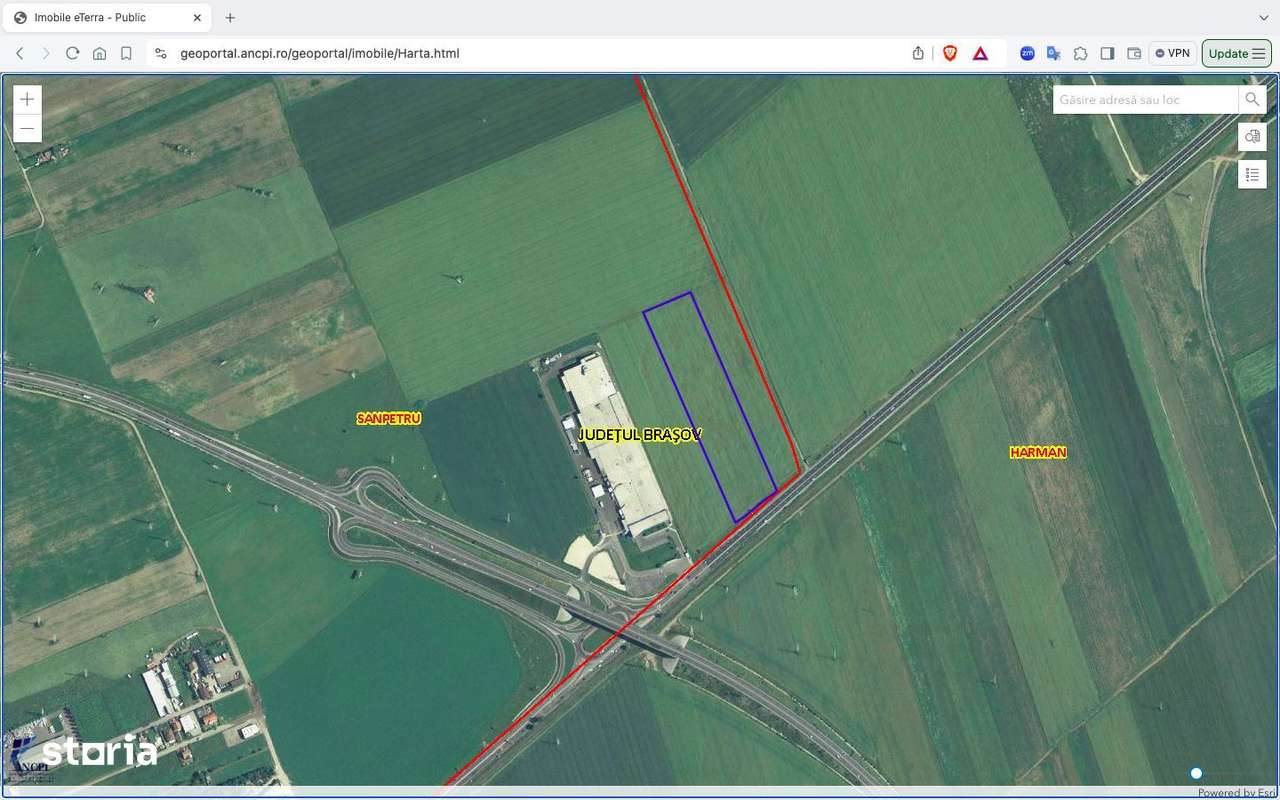Click the Update browser button
Image resolution: width=1280 pixels, height=800 pixels.
(x=1228, y=53)
